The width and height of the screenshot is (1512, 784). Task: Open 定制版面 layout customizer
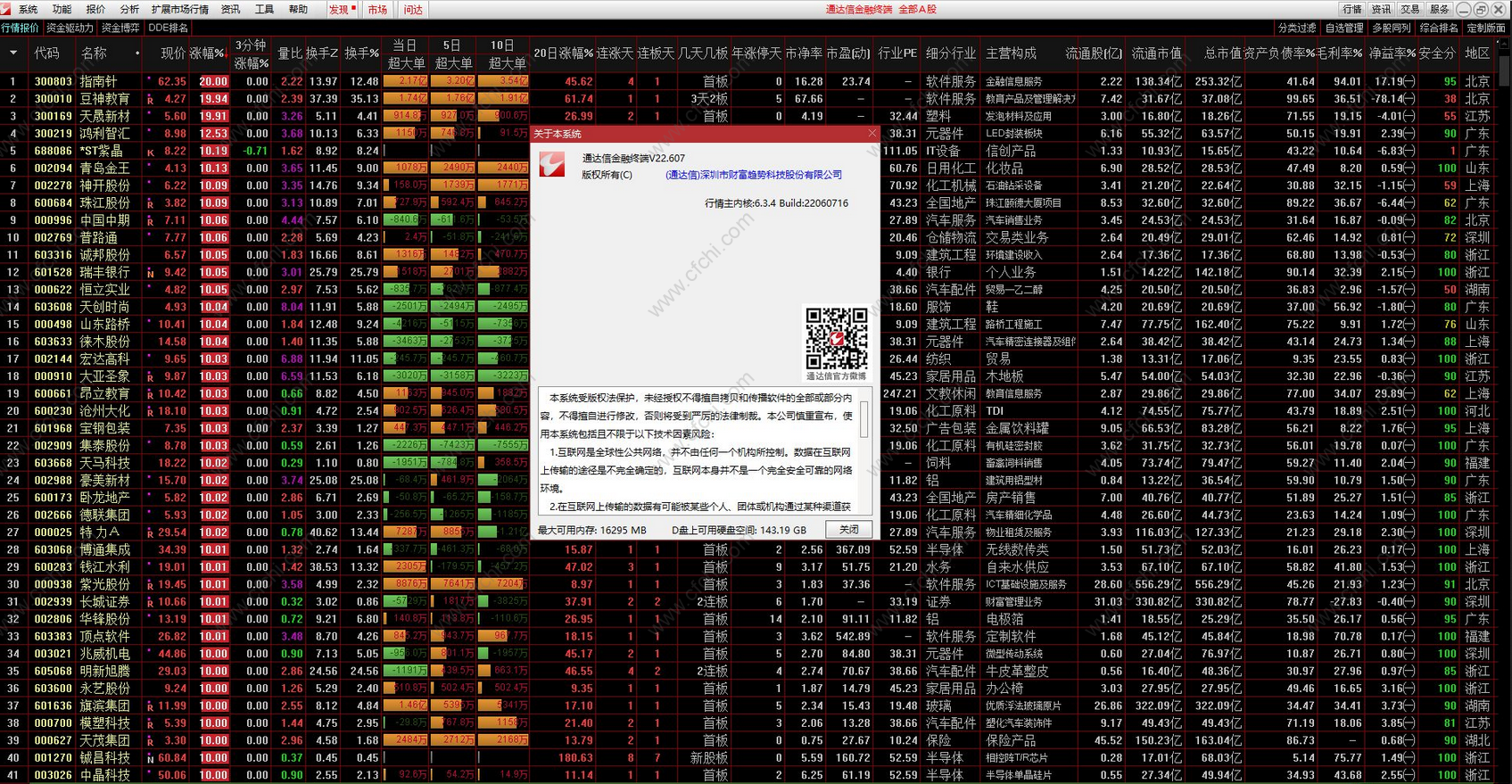1485,28
